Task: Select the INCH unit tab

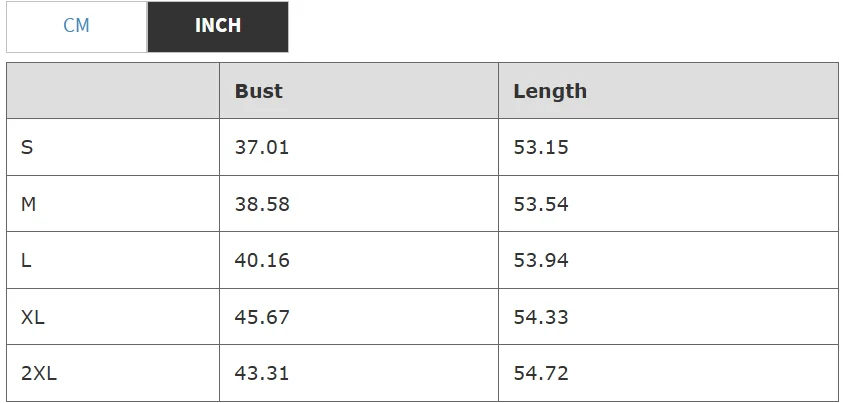Action: point(218,27)
